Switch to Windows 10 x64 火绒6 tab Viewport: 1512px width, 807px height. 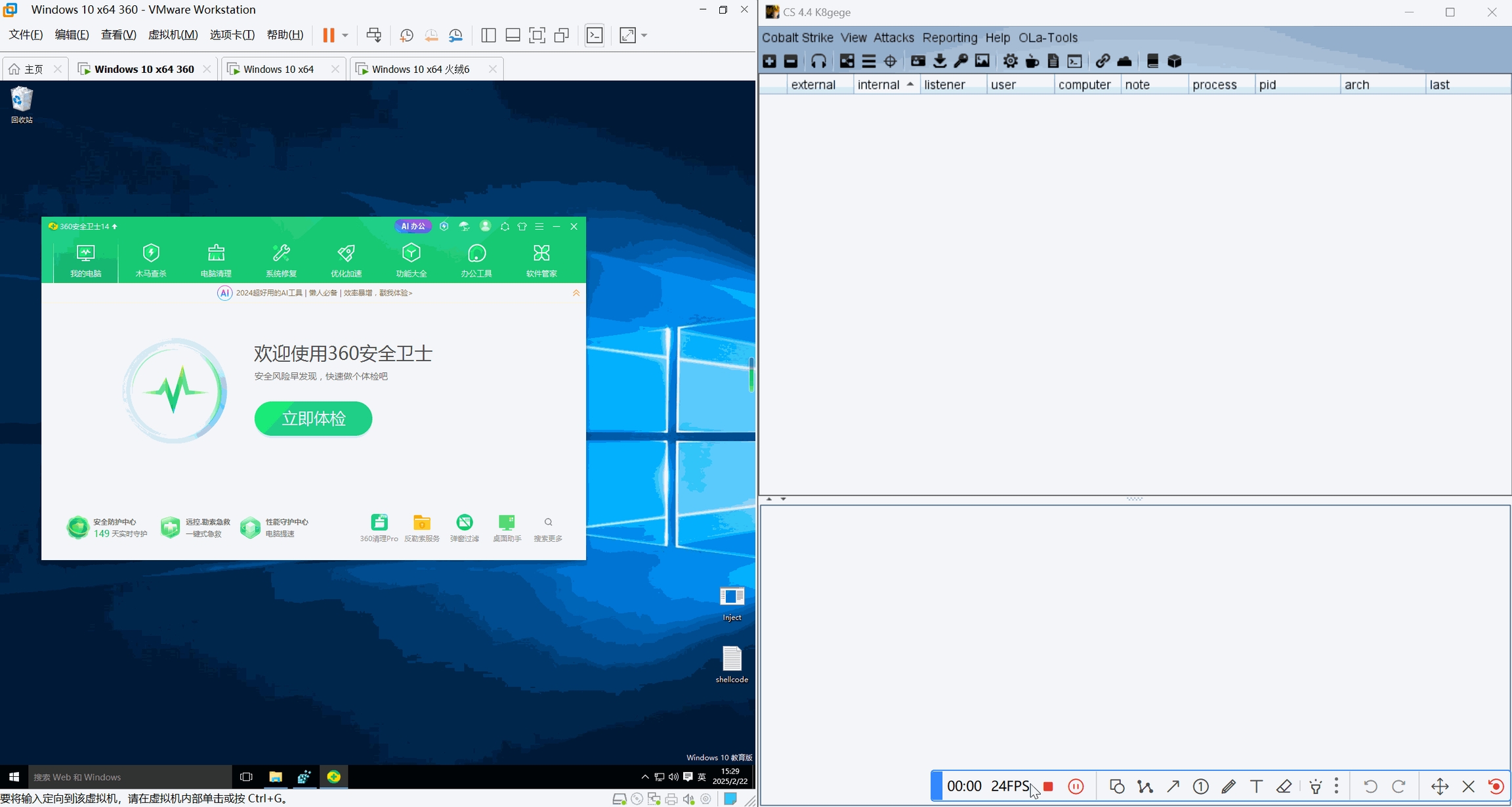pos(420,69)
